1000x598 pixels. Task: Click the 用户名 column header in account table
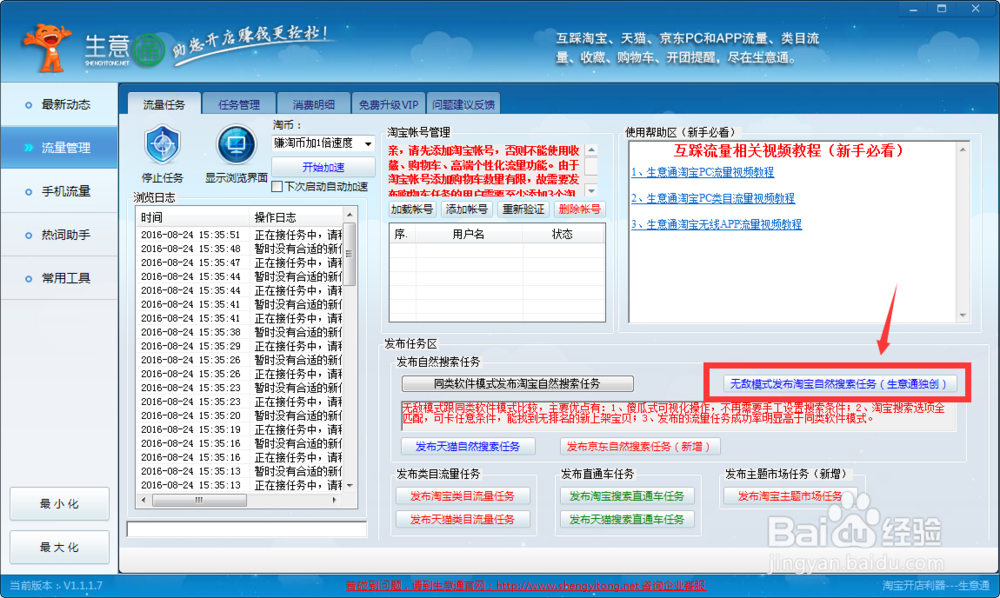click(x=469, y=234)
